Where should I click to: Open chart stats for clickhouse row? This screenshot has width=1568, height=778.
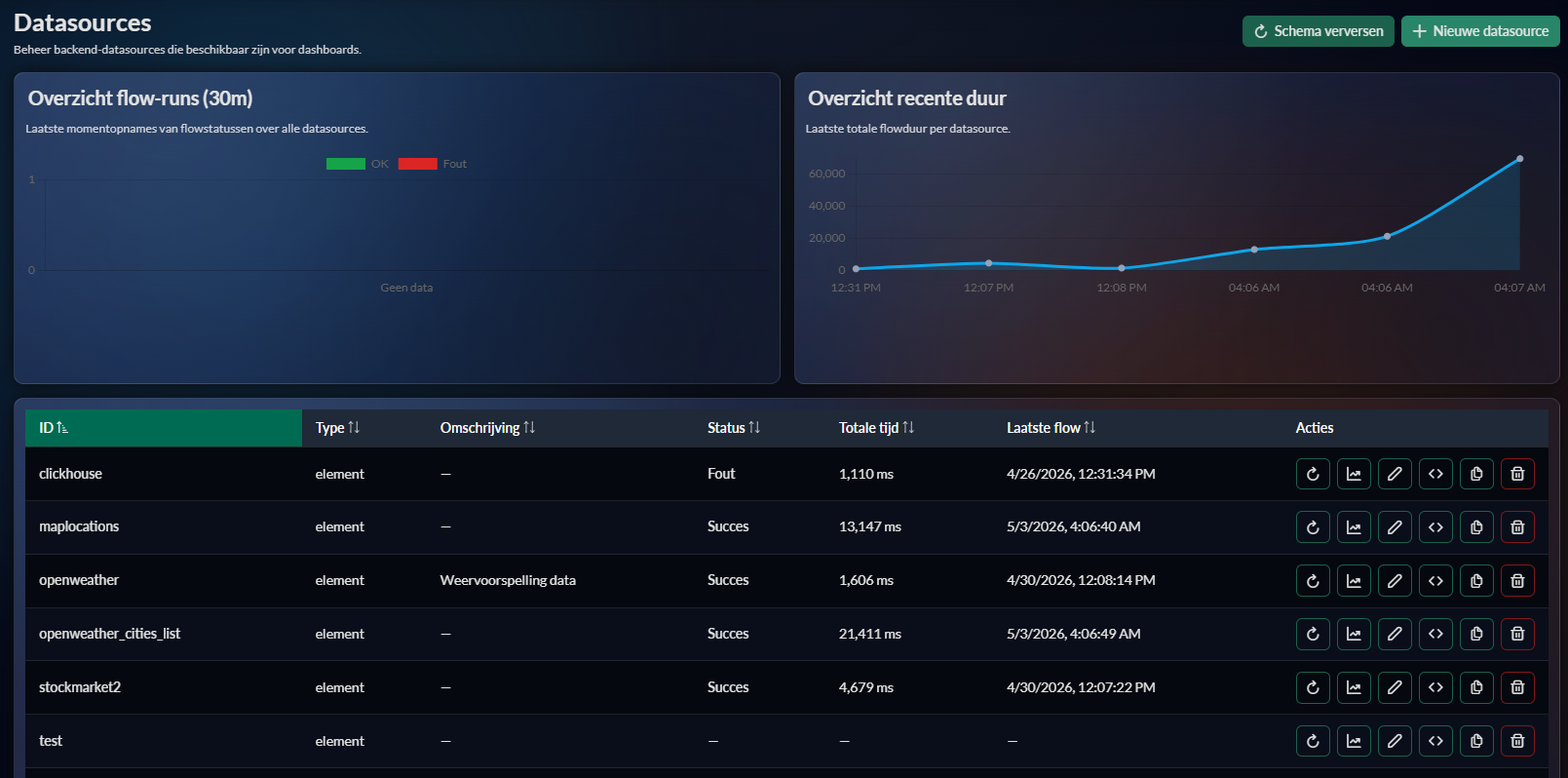pyautogui.click(x=1354, y=474)
